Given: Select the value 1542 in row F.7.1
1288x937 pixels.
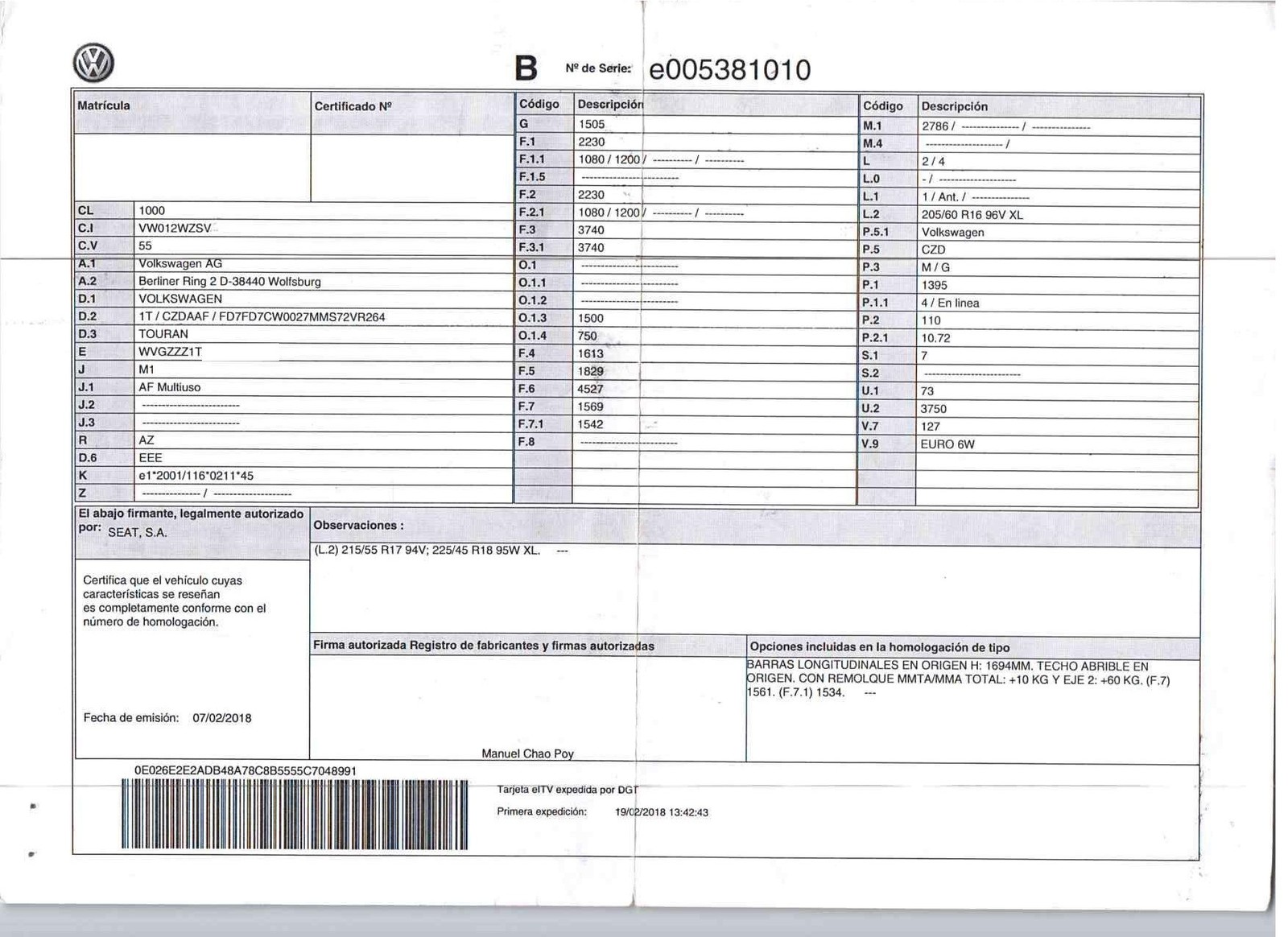Looking at the screenshot, I should point(591,424).
